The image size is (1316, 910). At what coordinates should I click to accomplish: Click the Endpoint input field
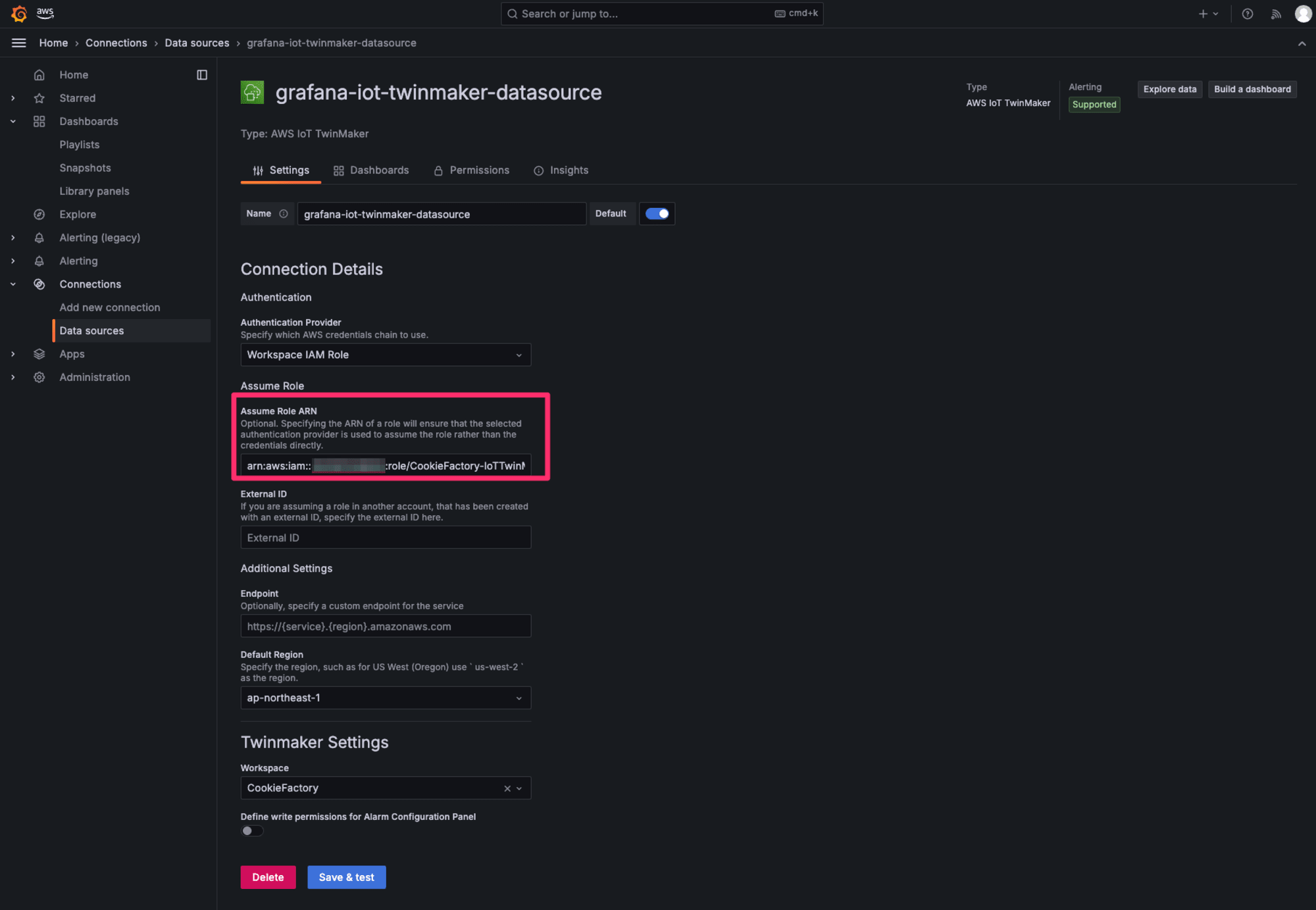[x=386, y=626]
